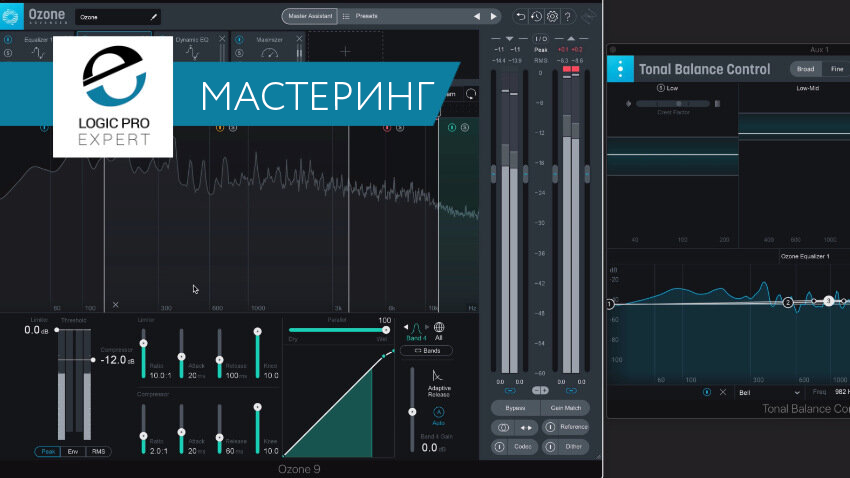The height and width of the screenshot is (478, 850).
Task: Click the pencil icon to rename the preset
Action: tap(154, 17)
